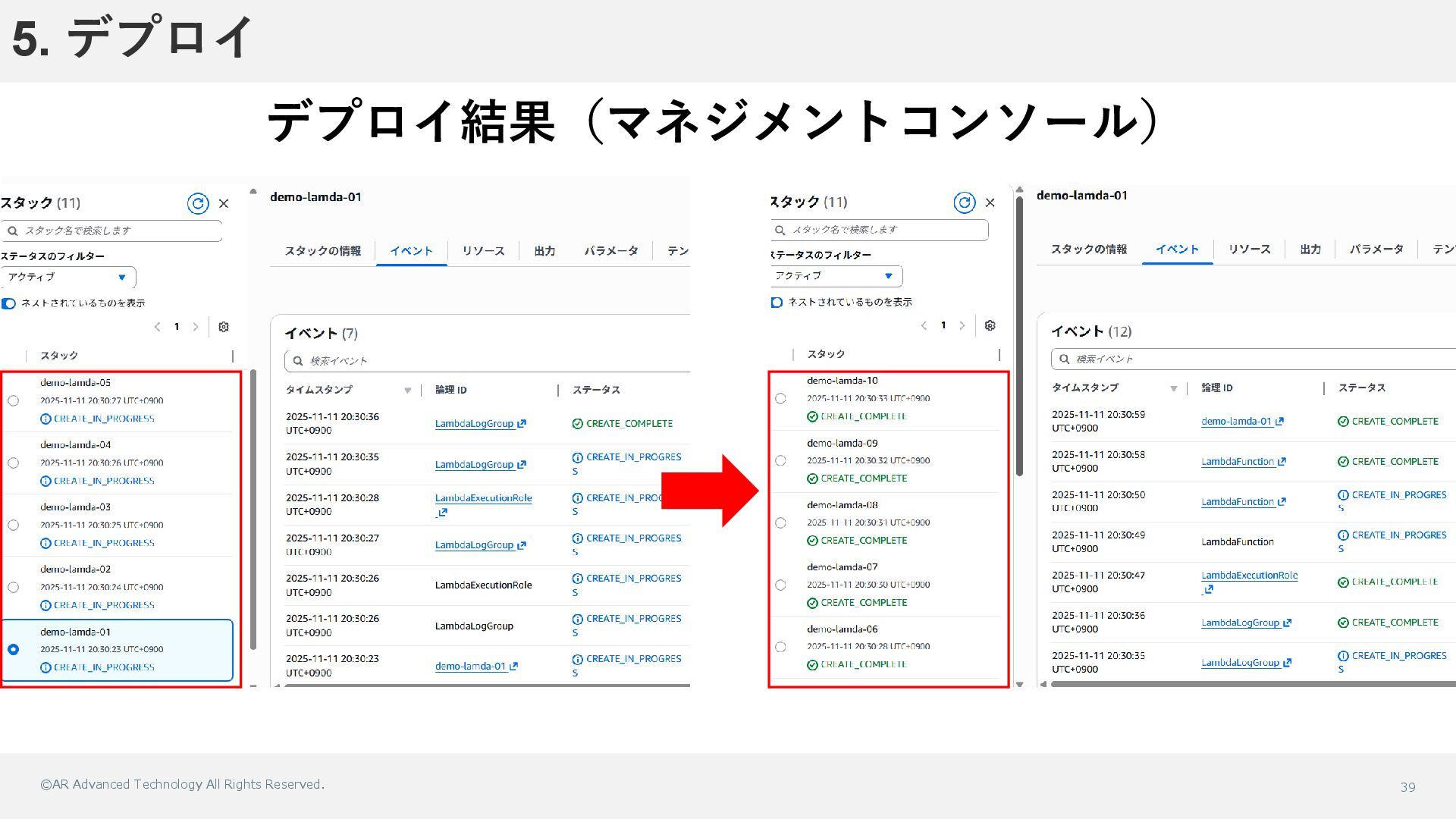Open the settings gear in left stack list
Viewport: 1456px width, 819px height.
(x=224, y=327)
